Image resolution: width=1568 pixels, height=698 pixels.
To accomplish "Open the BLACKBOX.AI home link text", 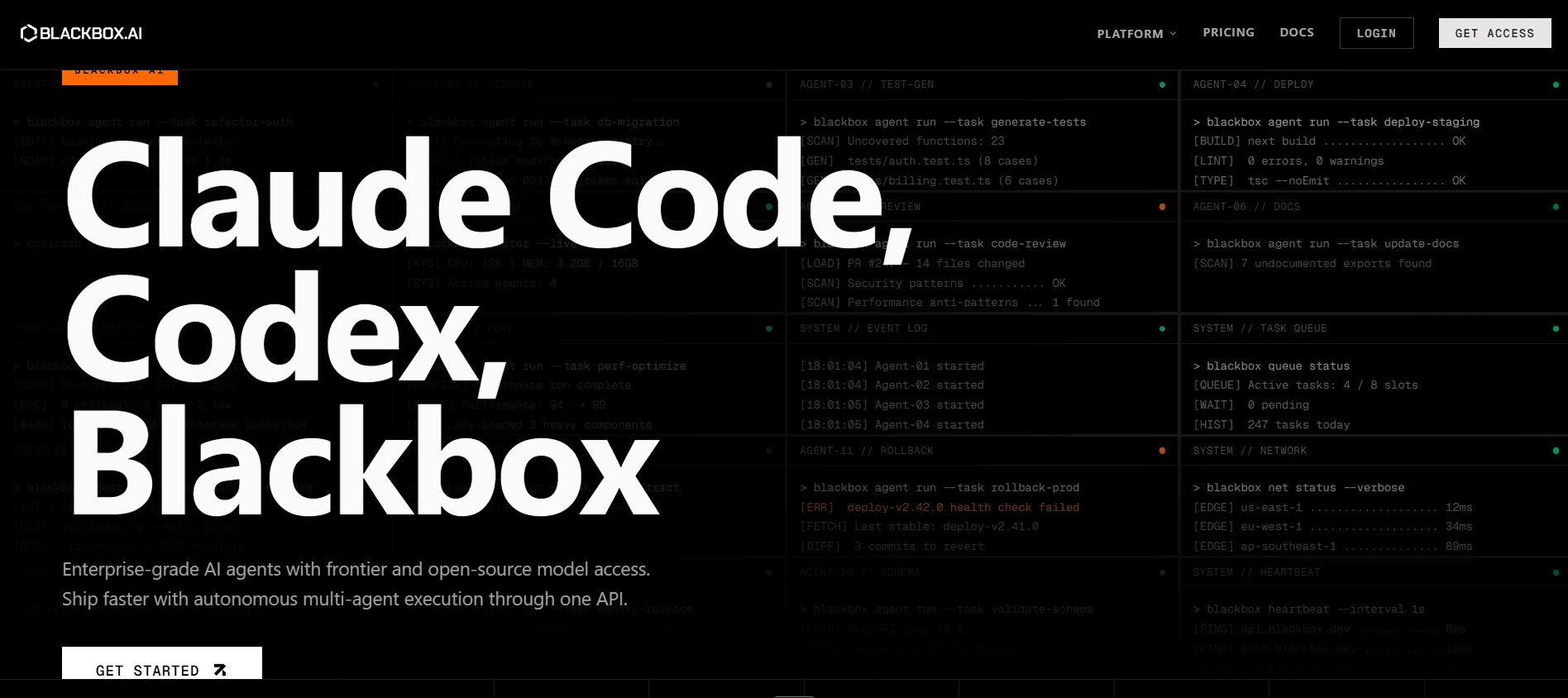I will pos(91,33).
